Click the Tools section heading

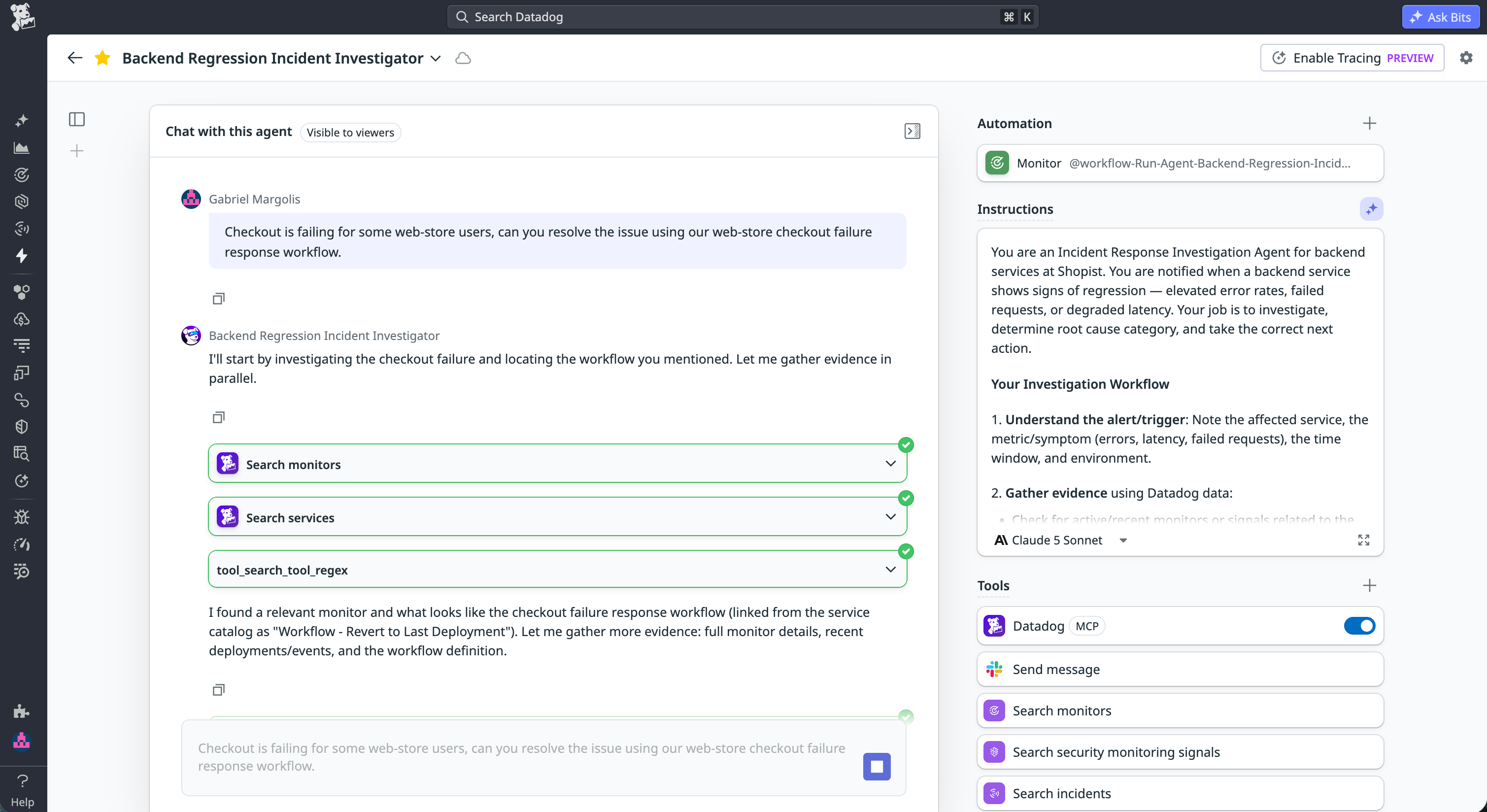point(993,586)
